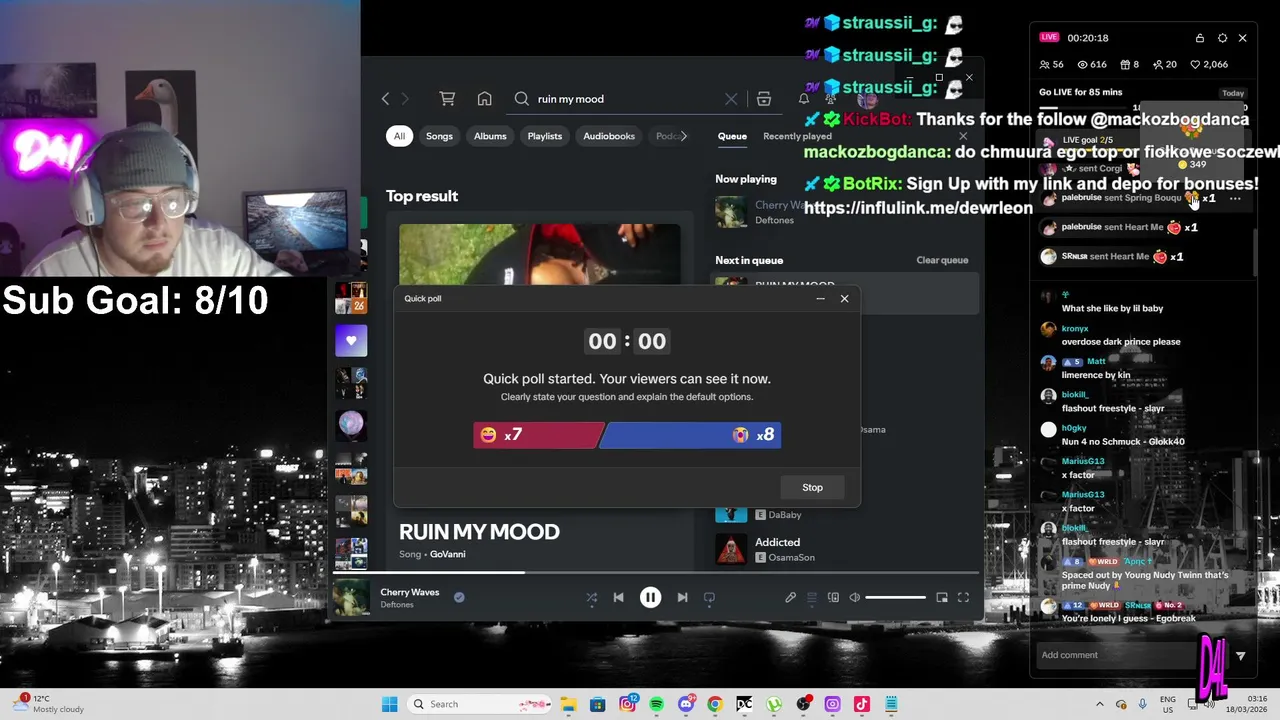Select the Playlists filter chip
This screenshot has height=720, width=1280.
545,136
